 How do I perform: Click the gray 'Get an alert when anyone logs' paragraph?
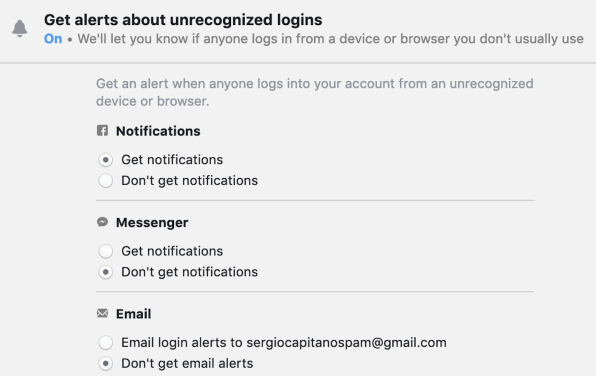314,92
